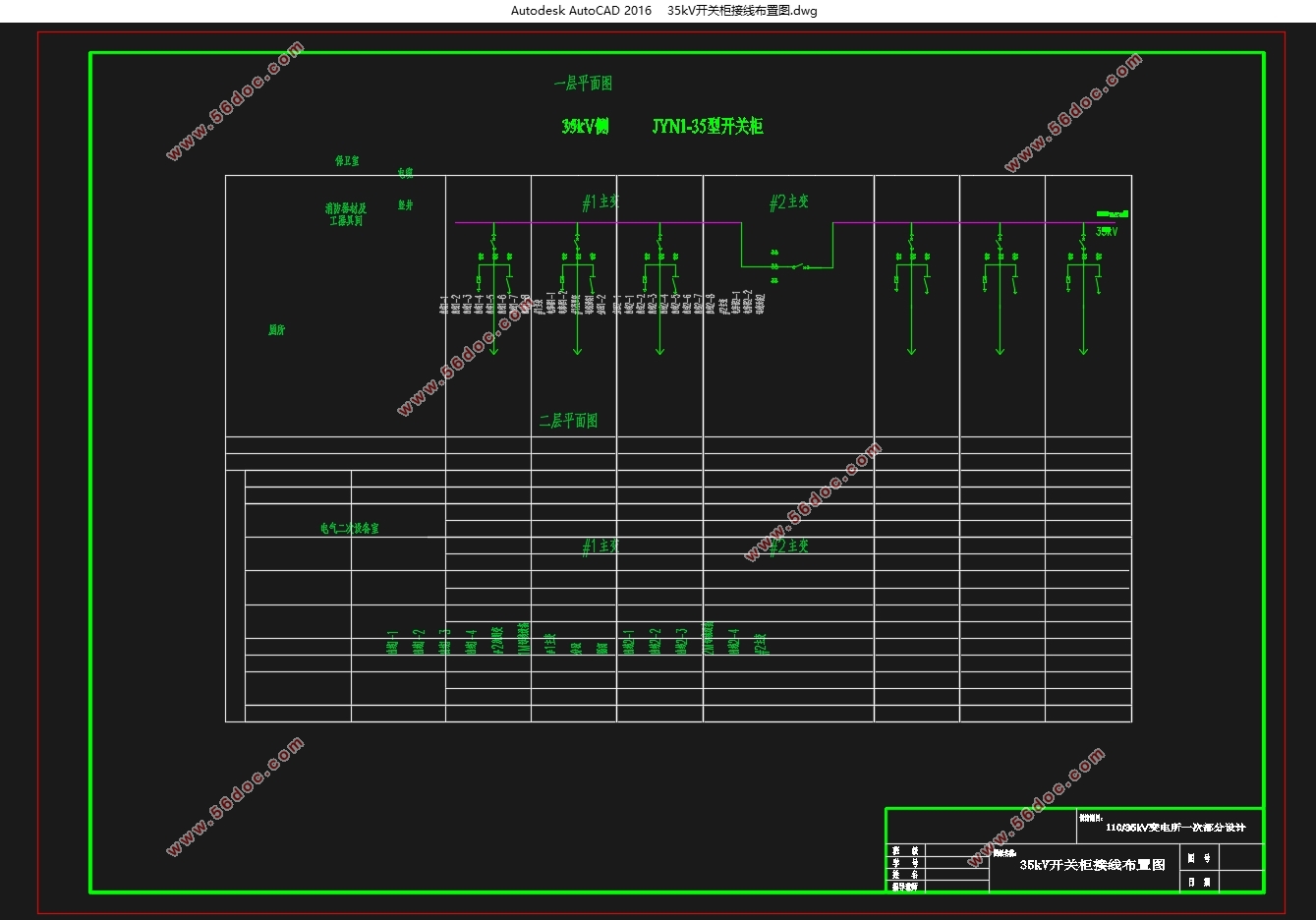Select the '一层平面图' heading text
Viewport: 1316px width, 920px height.
583,84
